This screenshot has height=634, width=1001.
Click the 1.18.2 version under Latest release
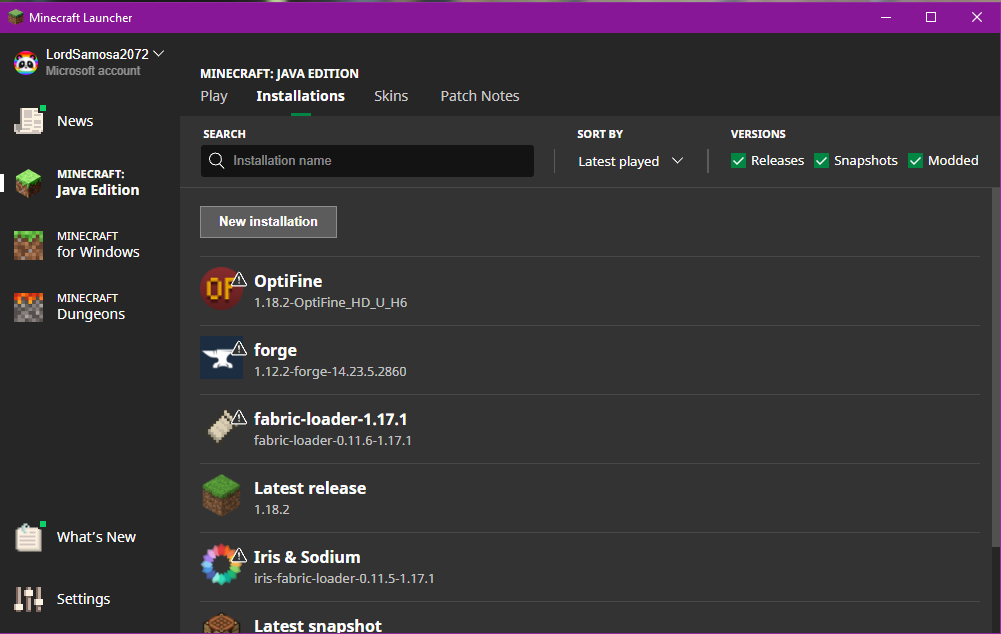pos(272,509)
